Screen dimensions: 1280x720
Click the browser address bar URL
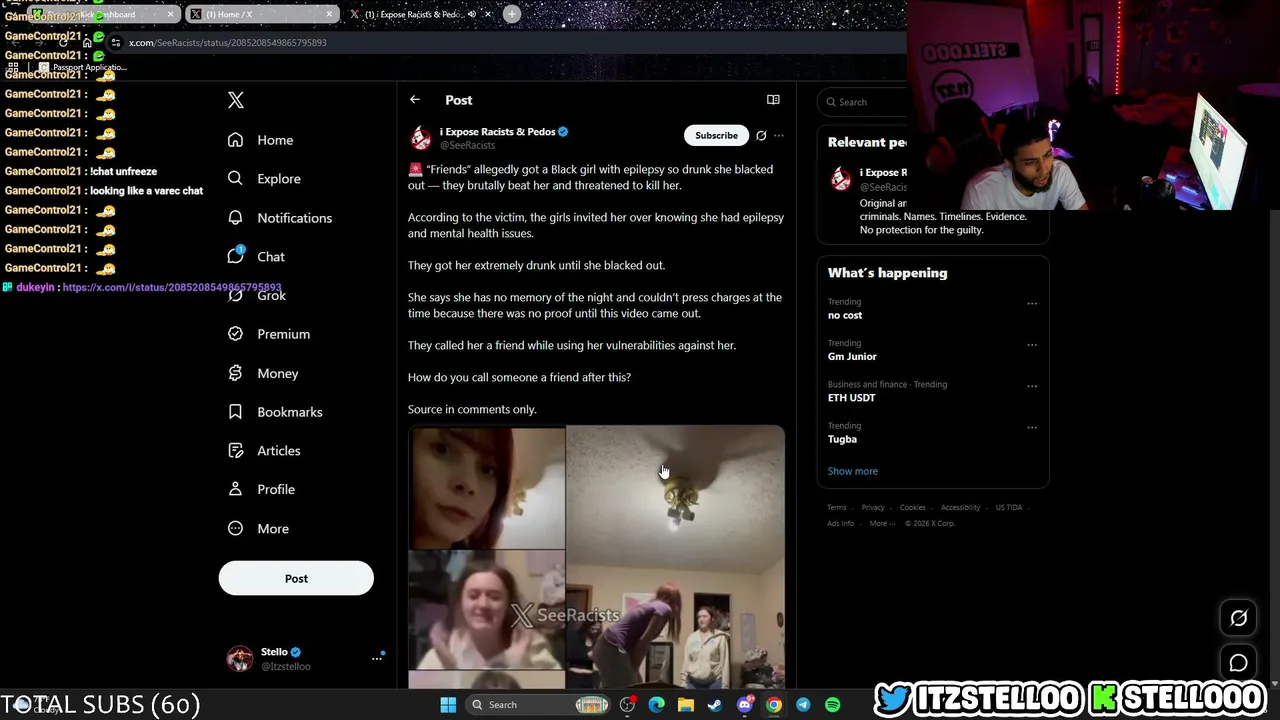pos(228,43)
